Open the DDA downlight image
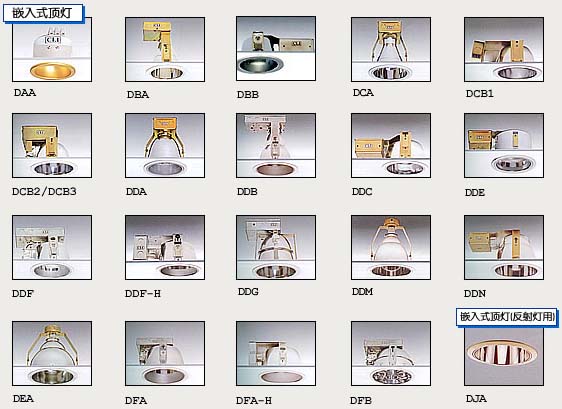The image size is (562, 409). [x=165, y=146]
